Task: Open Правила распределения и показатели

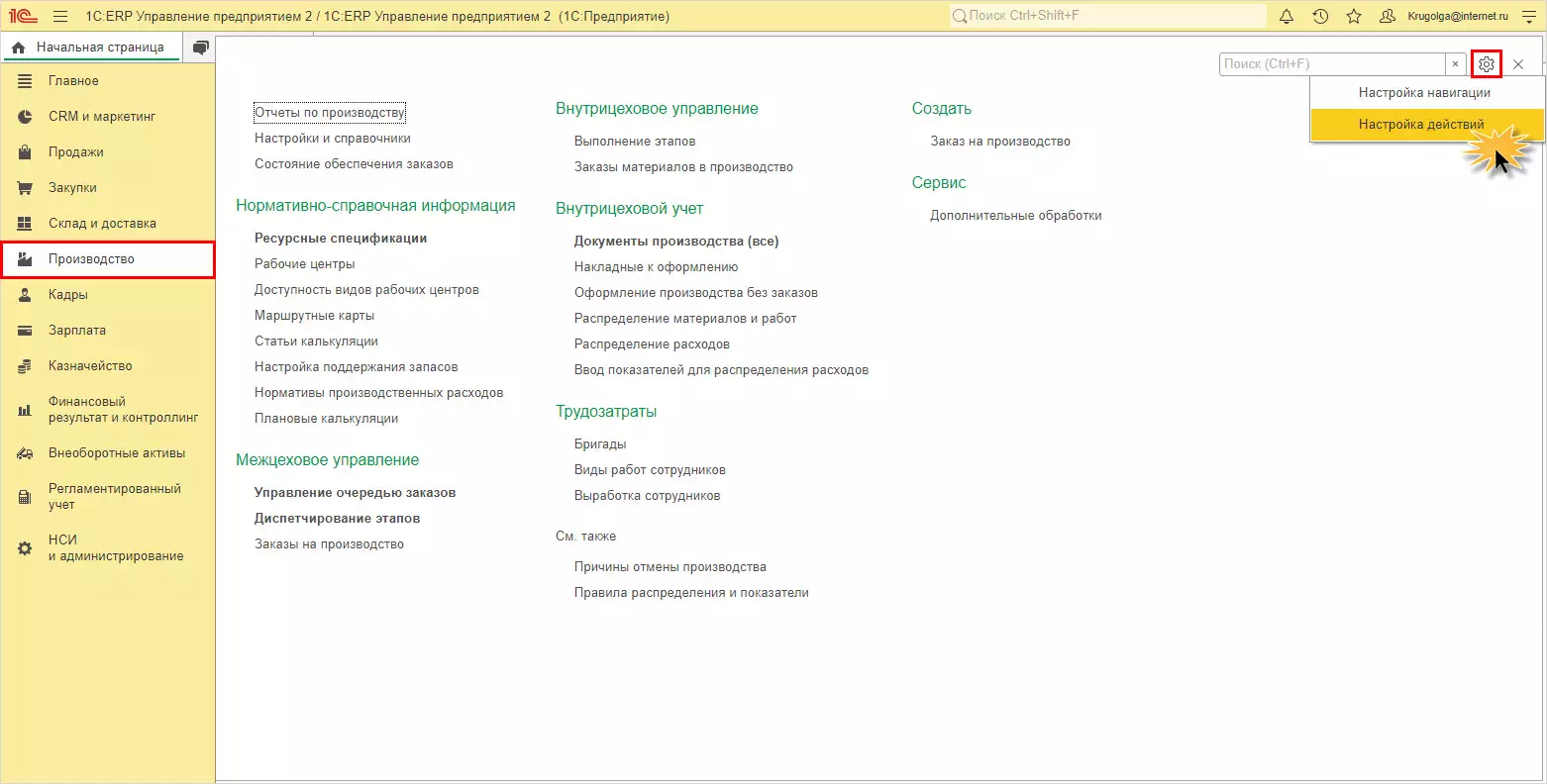Action: point(691,593)
